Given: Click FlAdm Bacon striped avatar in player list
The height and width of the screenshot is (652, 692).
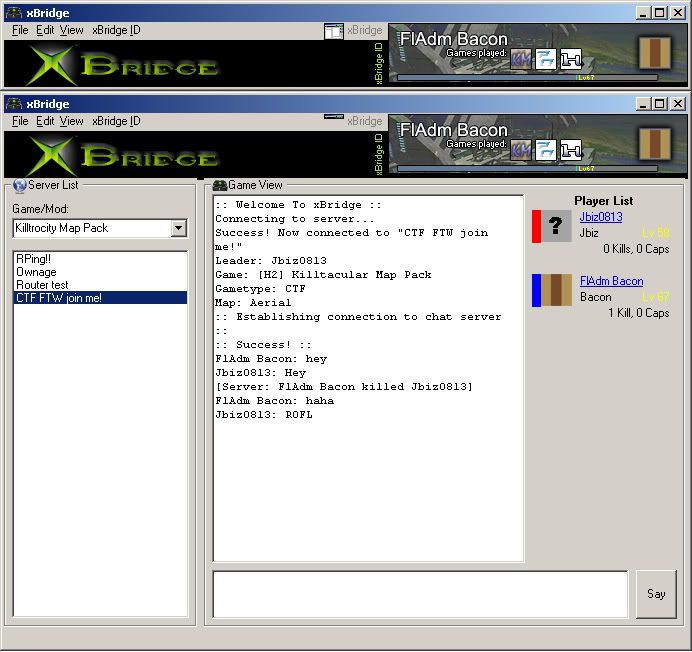Looking at the screenshot, I should pos(557,290).
